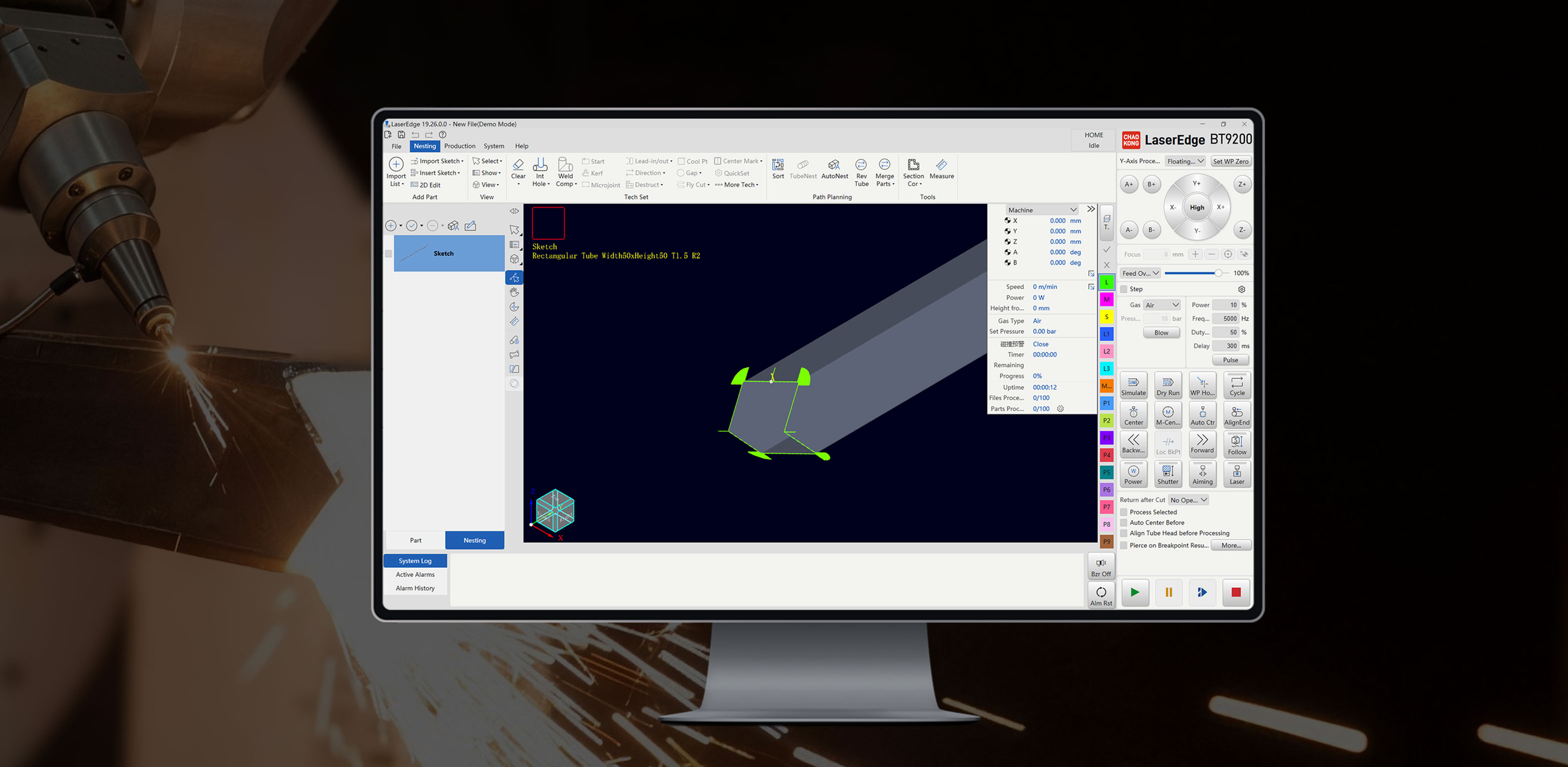
Task: Toggle the Kerf option in Tech Set
Action: [x=592, y=173]
